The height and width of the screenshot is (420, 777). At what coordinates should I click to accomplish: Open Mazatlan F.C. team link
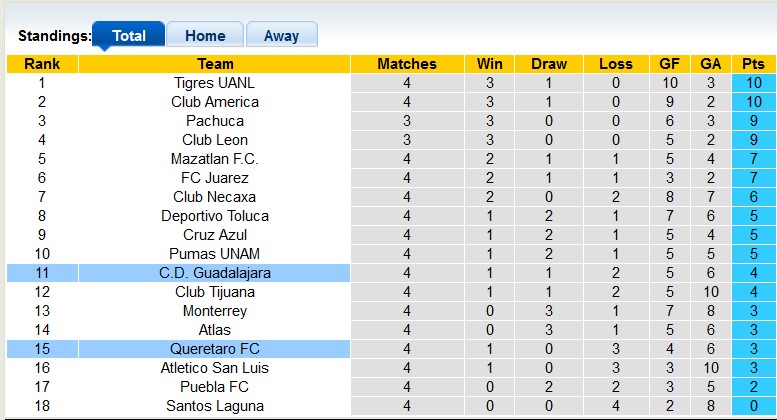pos(215,159)
